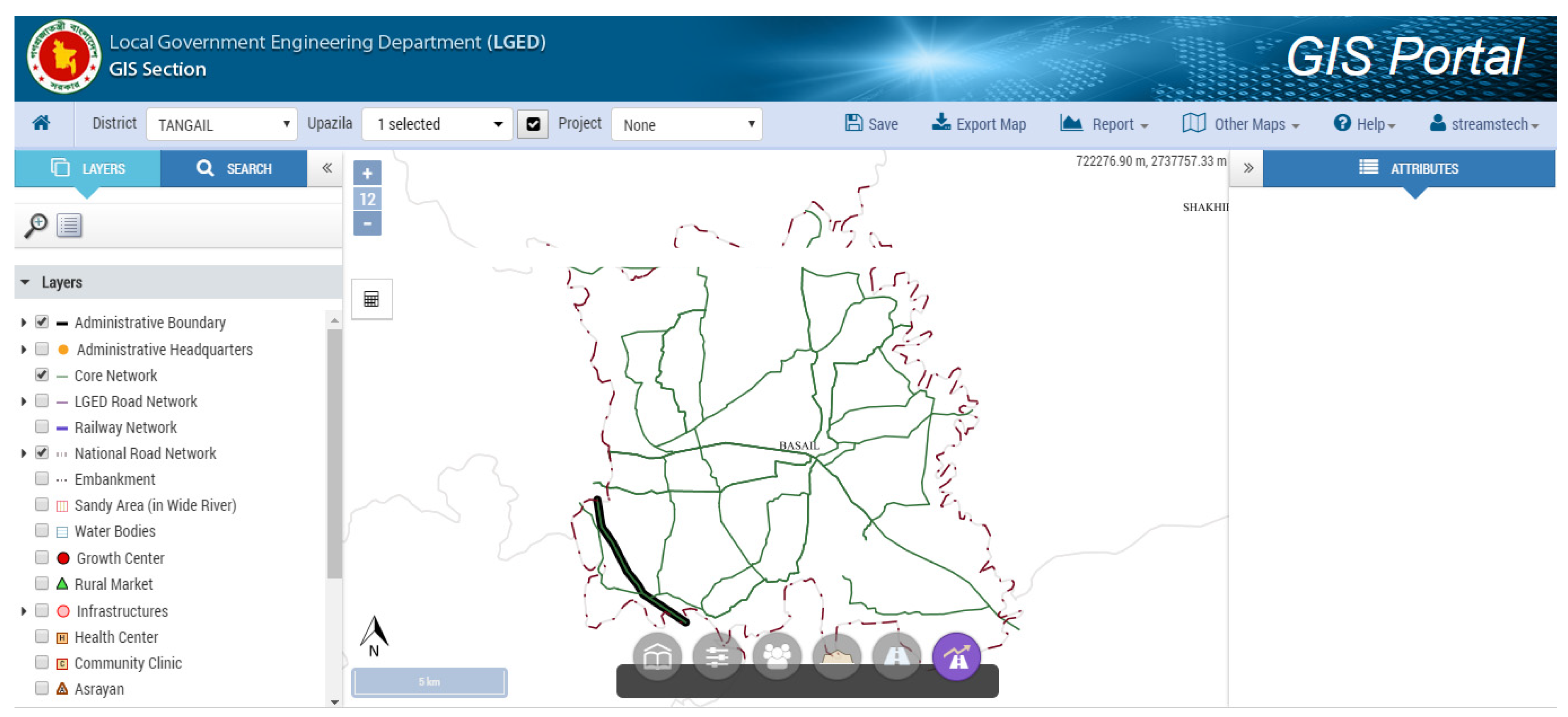Open the map legend table icon
Image resolution: width=1568 pixels, height=717 pixels.
(371, 299)
